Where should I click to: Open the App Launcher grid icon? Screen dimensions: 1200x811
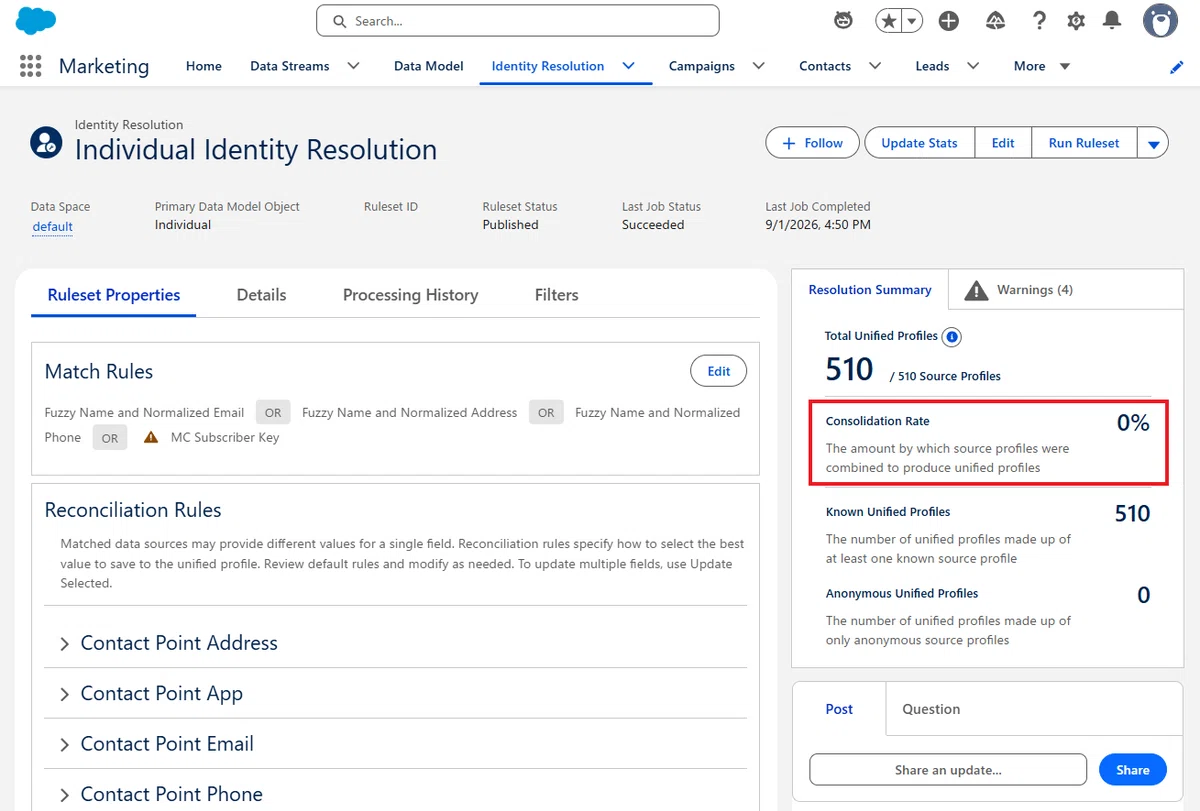31,66
